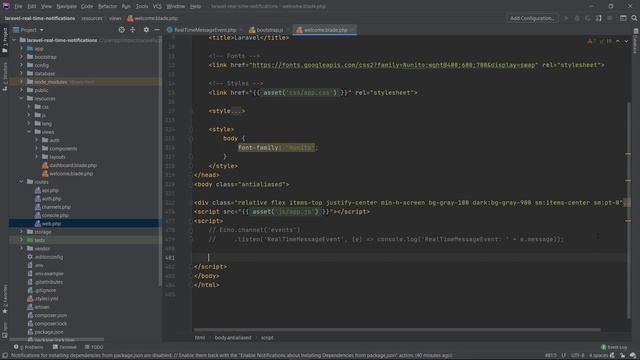Viewport: 640px width, 360px height.
Task: Expand the app folder
Action: click(22, 49)
